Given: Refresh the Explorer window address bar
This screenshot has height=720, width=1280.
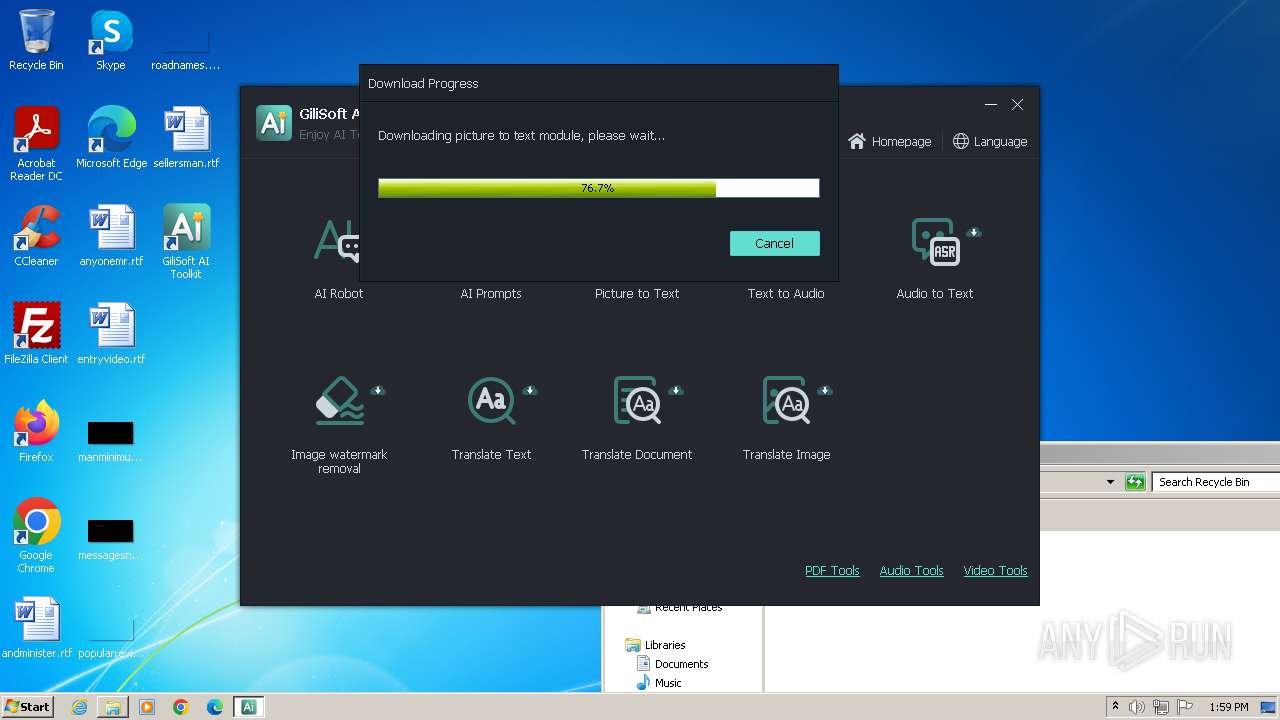Looking at the screenshot, I should point(1135,482).
